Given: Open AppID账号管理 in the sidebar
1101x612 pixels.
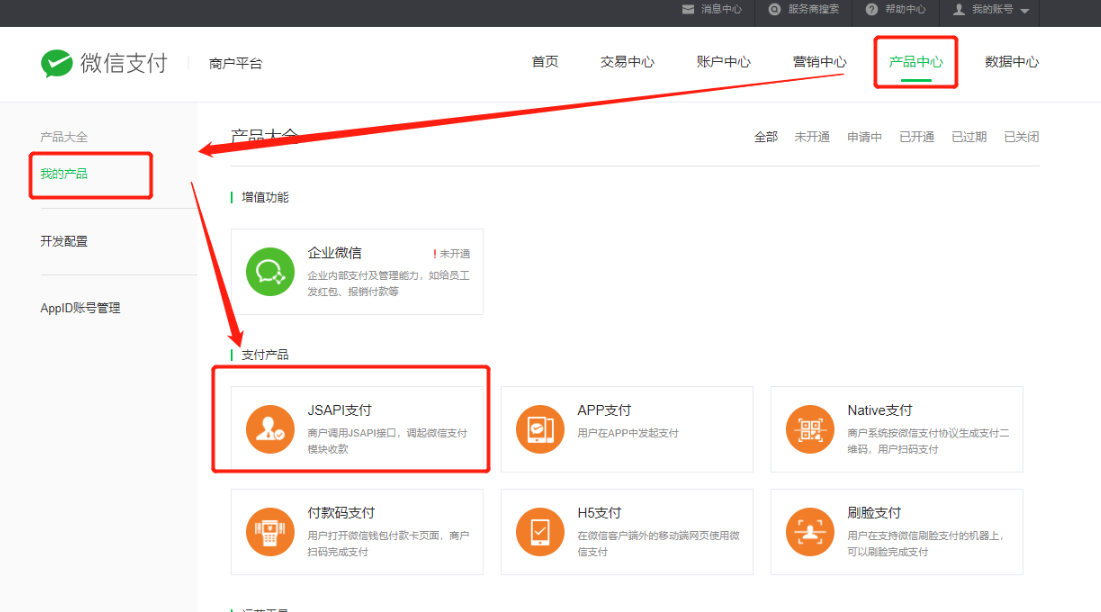Looking at the screenshot, I should 80,308.
